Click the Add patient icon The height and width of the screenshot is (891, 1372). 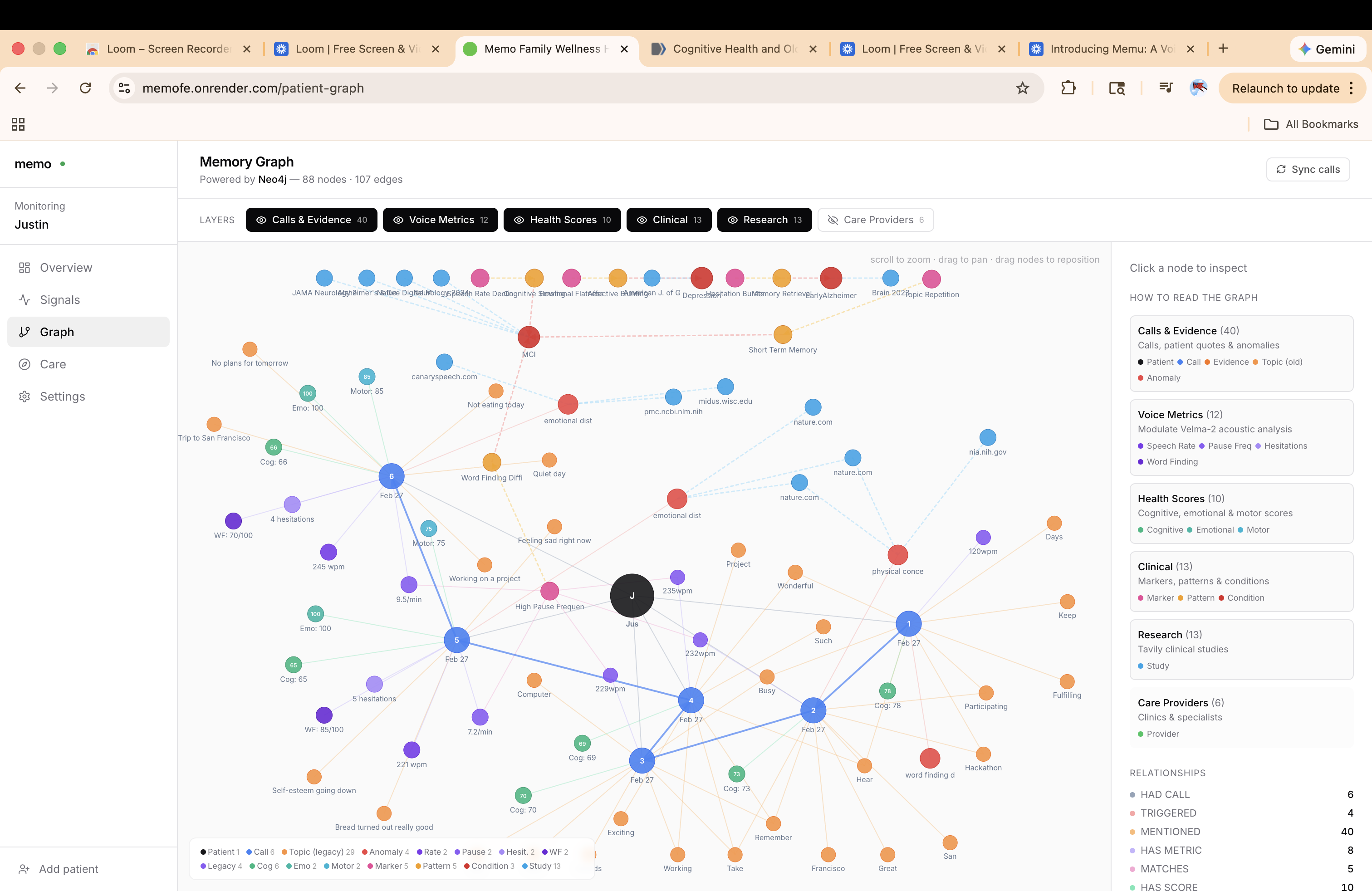click(24, 869)
